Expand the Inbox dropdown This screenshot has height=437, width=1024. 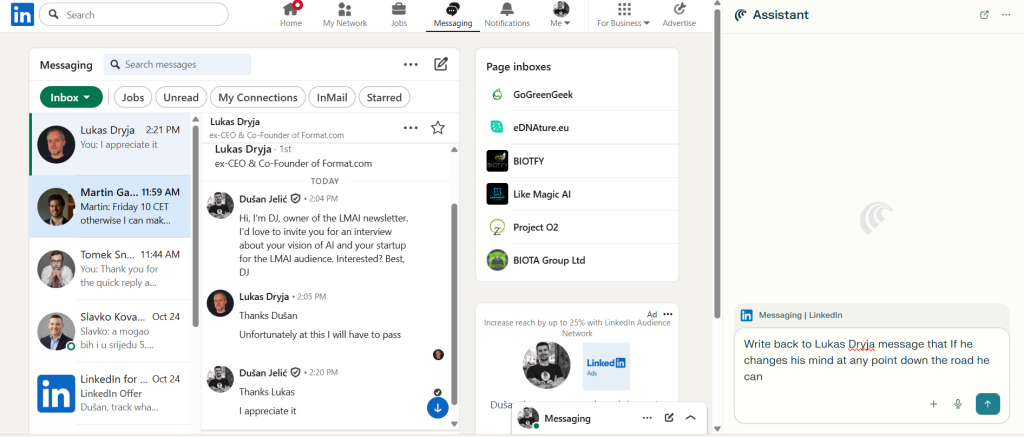[71, 97]
